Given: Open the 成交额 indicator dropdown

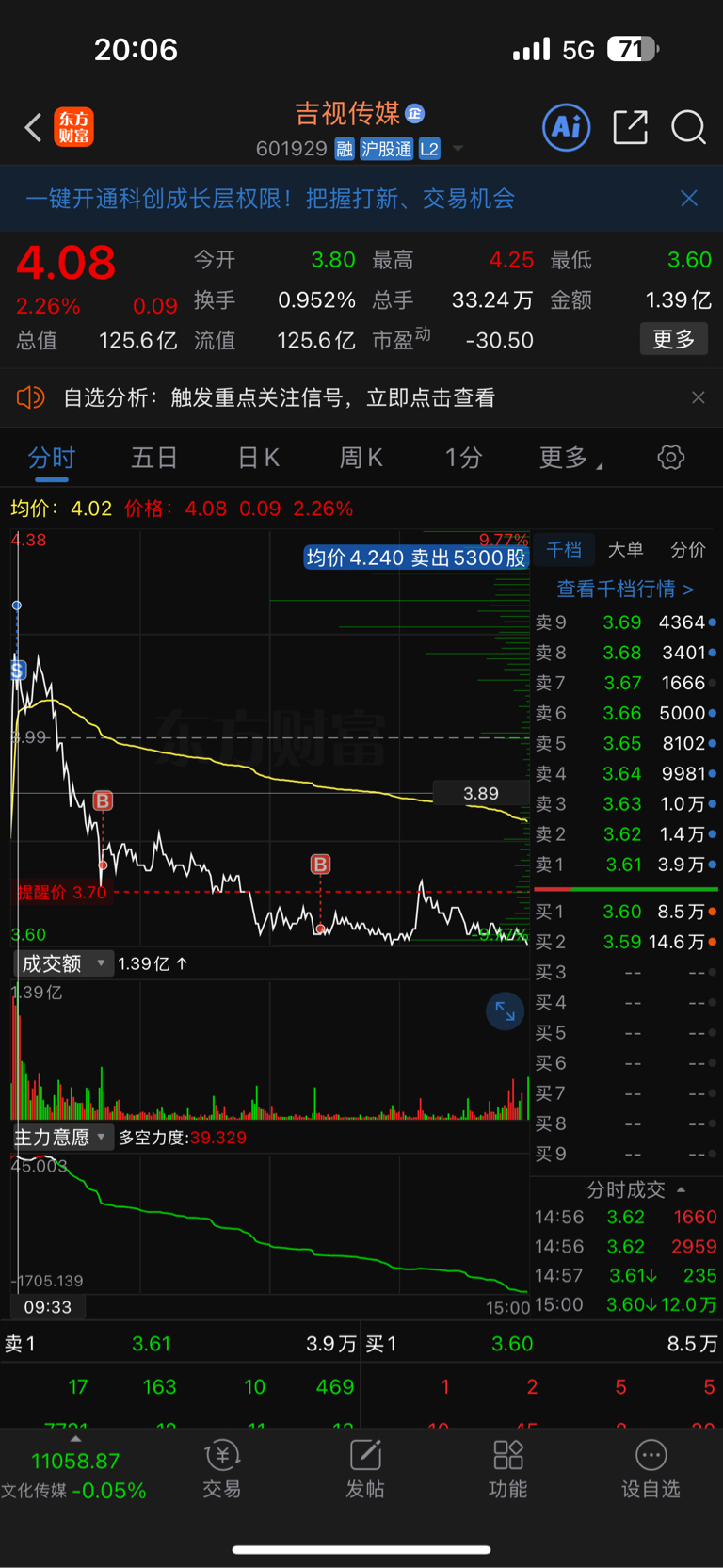Looking at the screenshot, I should pyautogui.click(x=64, y=963).
